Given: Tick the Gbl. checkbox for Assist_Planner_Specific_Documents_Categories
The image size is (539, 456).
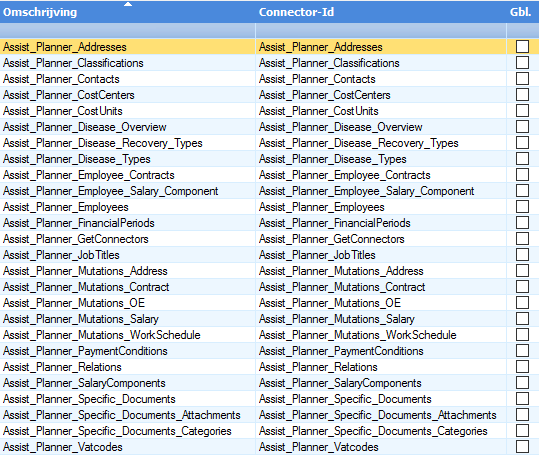Looking at the screenshot, I should [x=522, y=431].
